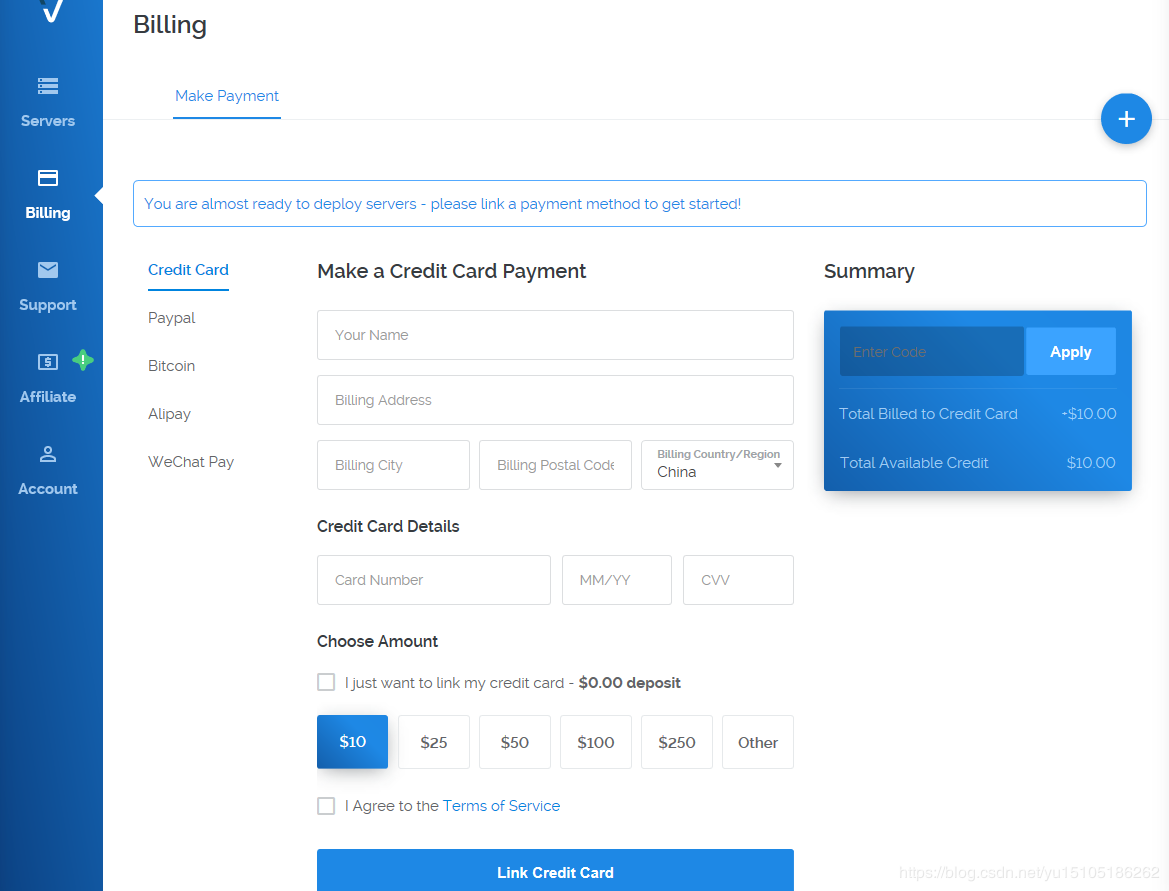
Task: Select Paypal payment method
Action: [x=172, y=318]
